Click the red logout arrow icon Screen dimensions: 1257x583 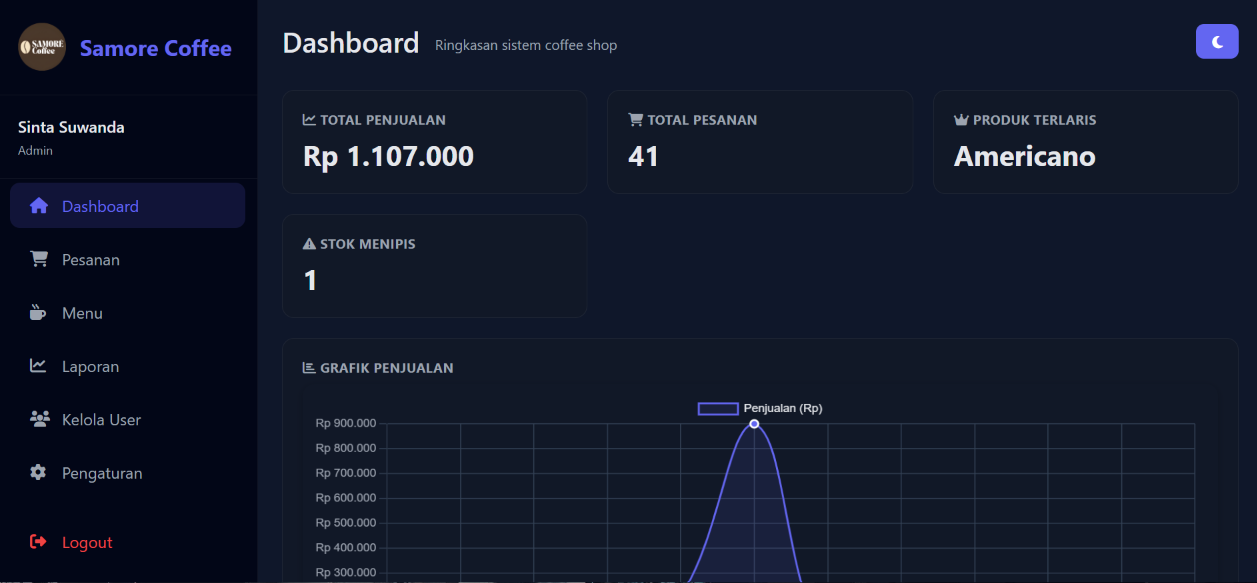(38, 542)
